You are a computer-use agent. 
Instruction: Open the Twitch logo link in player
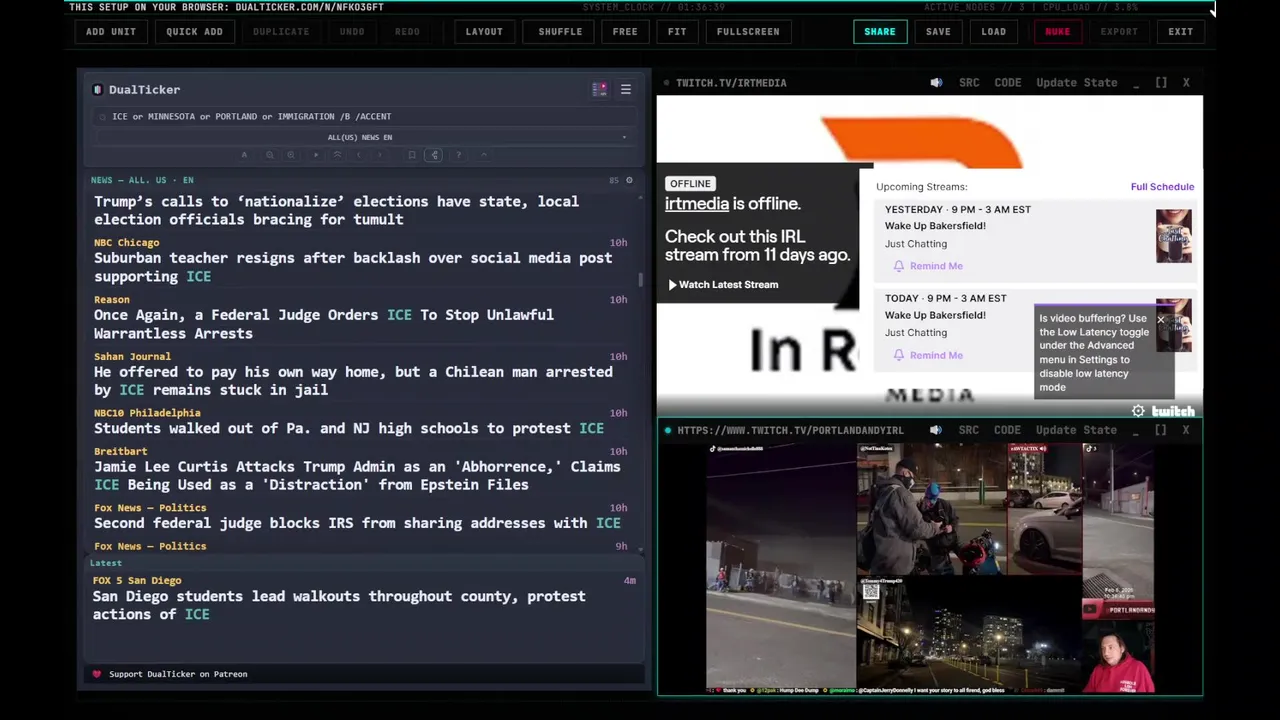tap(1173, 411)
